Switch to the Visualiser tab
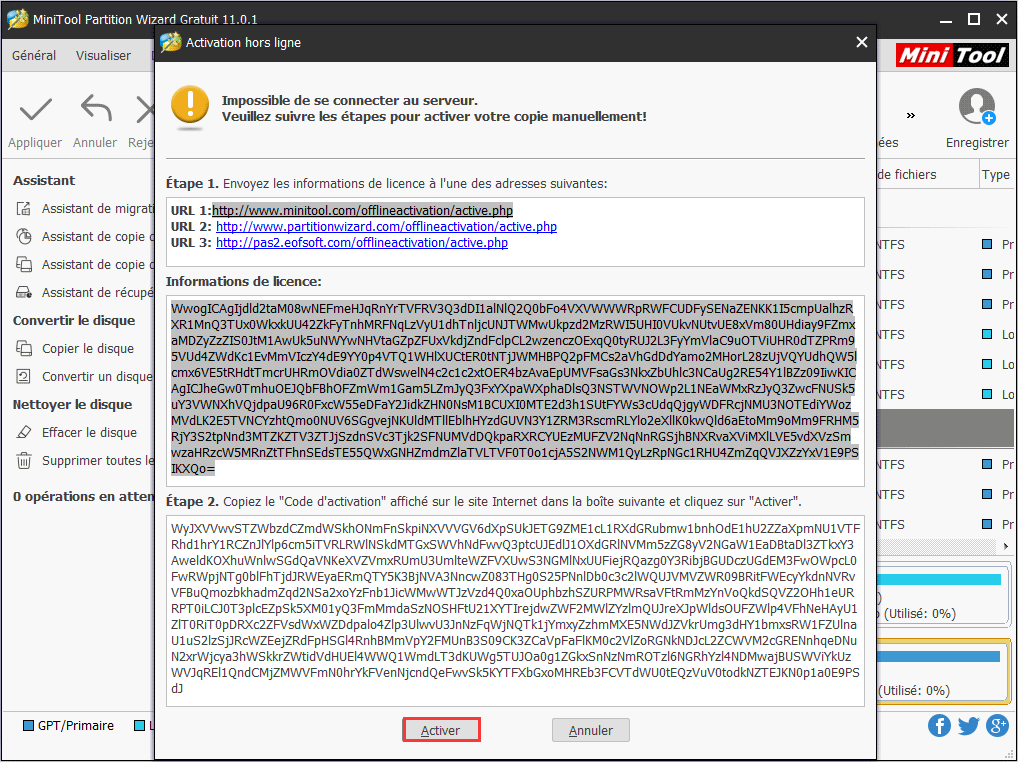Image resolution: width=1018 pixels, height=762 pixels. (102, 55)
